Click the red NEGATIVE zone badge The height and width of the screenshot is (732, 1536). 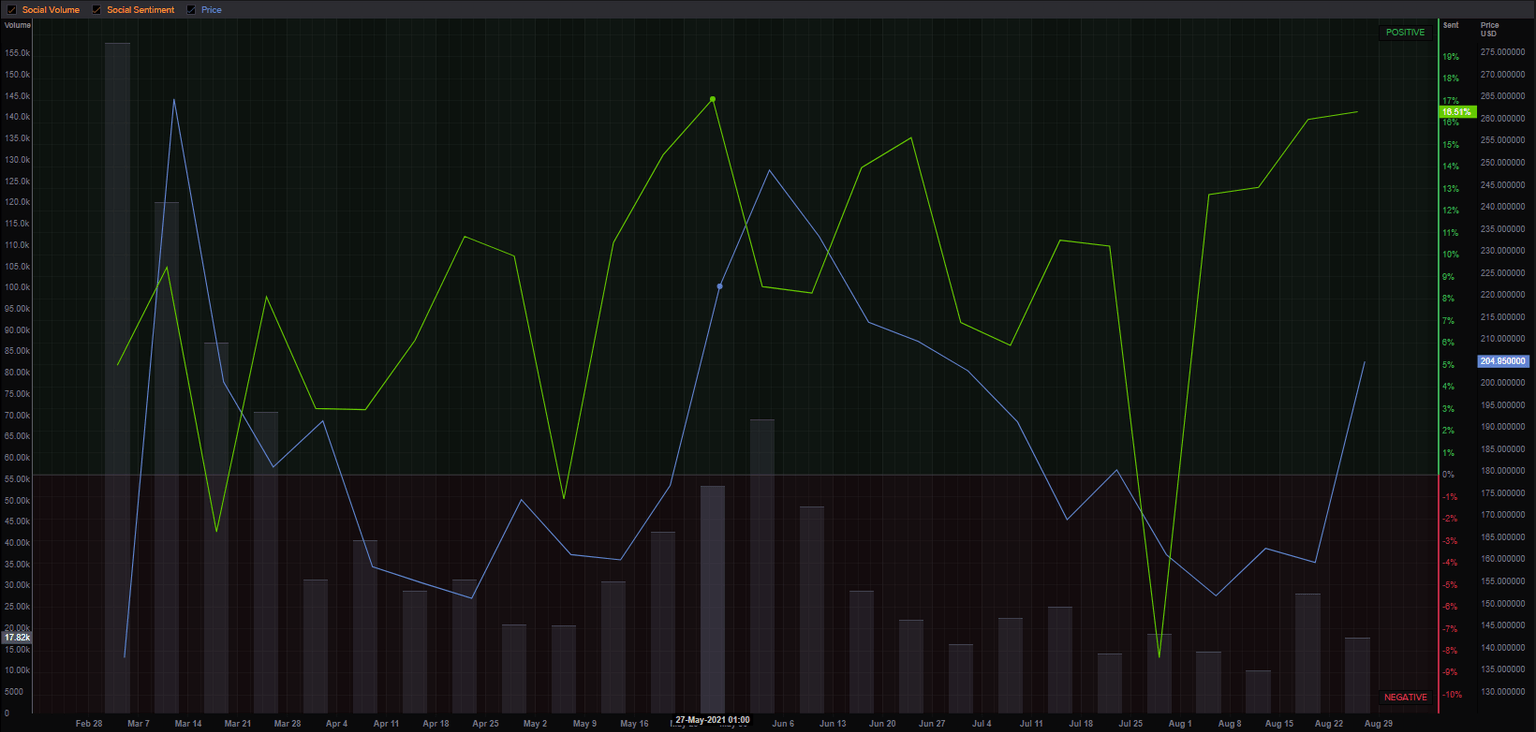1405,697
